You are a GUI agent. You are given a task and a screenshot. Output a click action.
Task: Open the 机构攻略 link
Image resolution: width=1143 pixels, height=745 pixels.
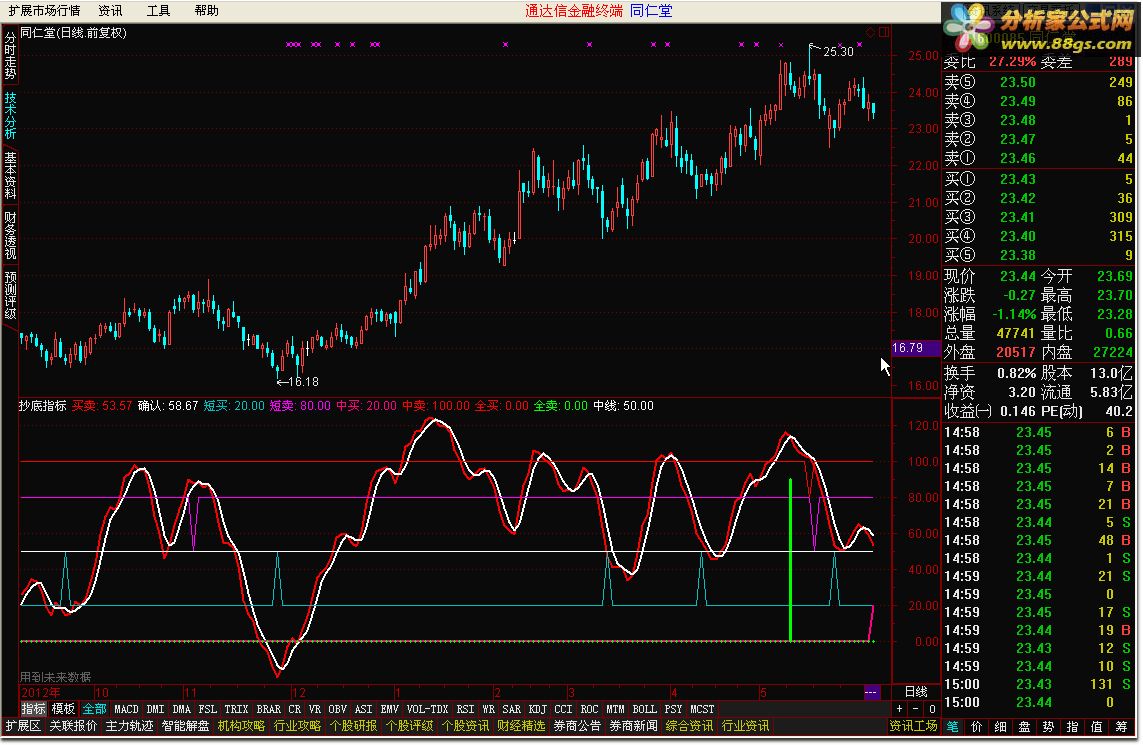241,726
